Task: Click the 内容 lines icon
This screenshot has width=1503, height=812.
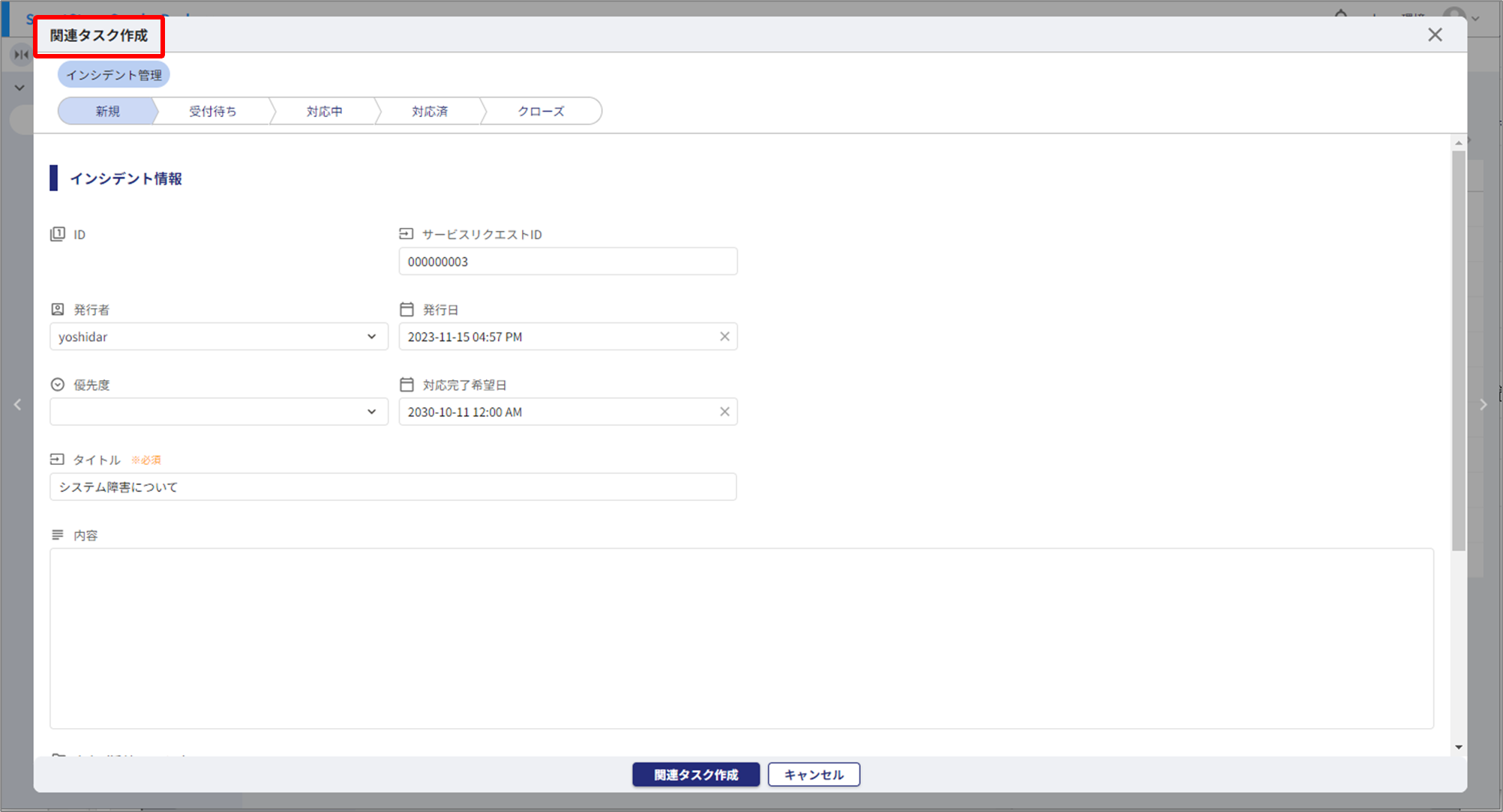Action: [58, 535]
